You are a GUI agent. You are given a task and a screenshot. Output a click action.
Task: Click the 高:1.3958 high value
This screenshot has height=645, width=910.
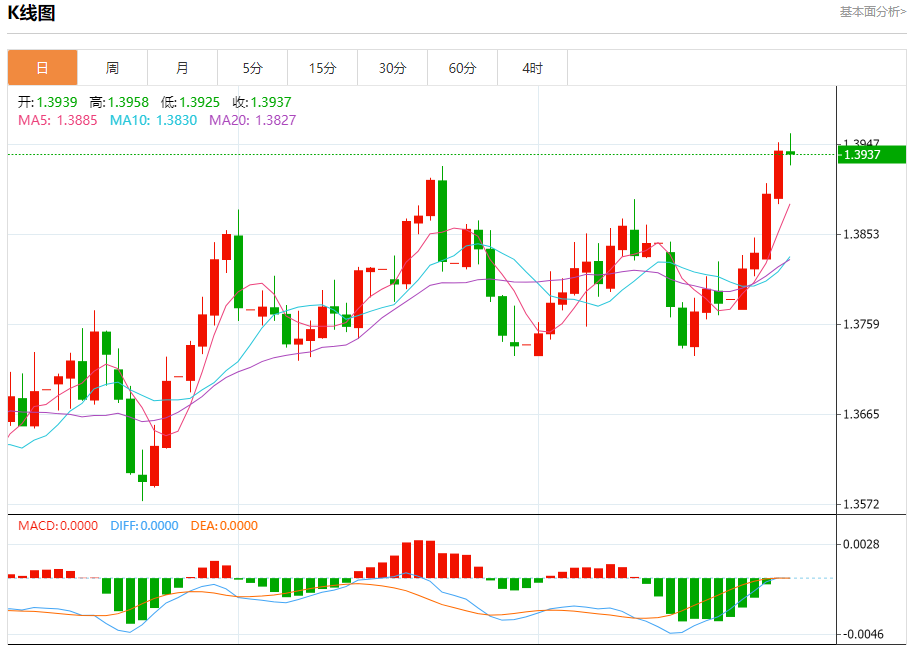[x=119, y=102]
